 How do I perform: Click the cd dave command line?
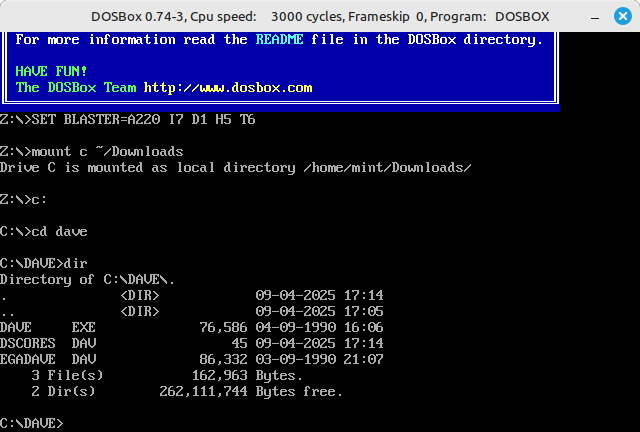point(44,232)
